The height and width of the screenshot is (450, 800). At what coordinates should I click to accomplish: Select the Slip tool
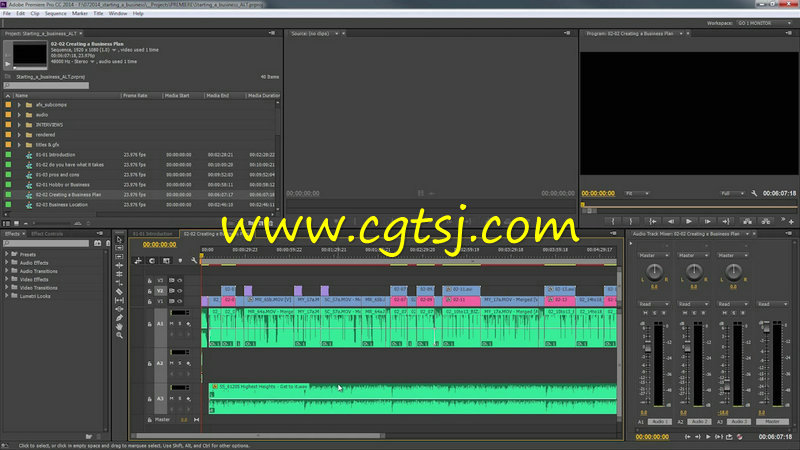coord(119,301)
